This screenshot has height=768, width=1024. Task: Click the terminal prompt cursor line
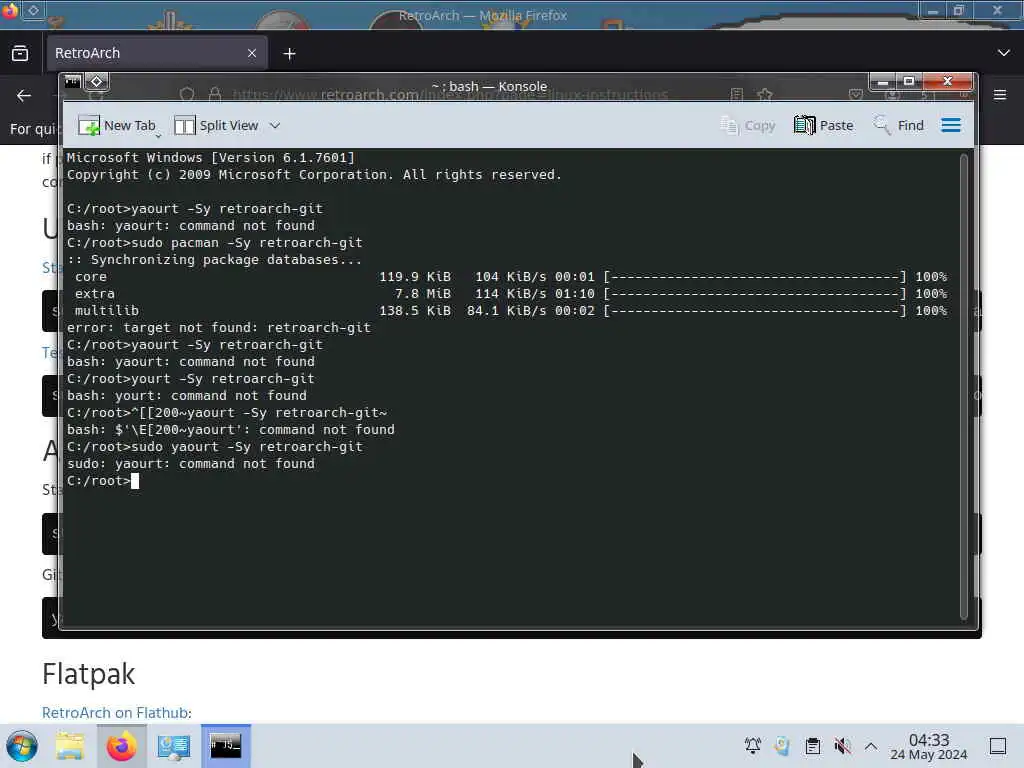[103, 481]
